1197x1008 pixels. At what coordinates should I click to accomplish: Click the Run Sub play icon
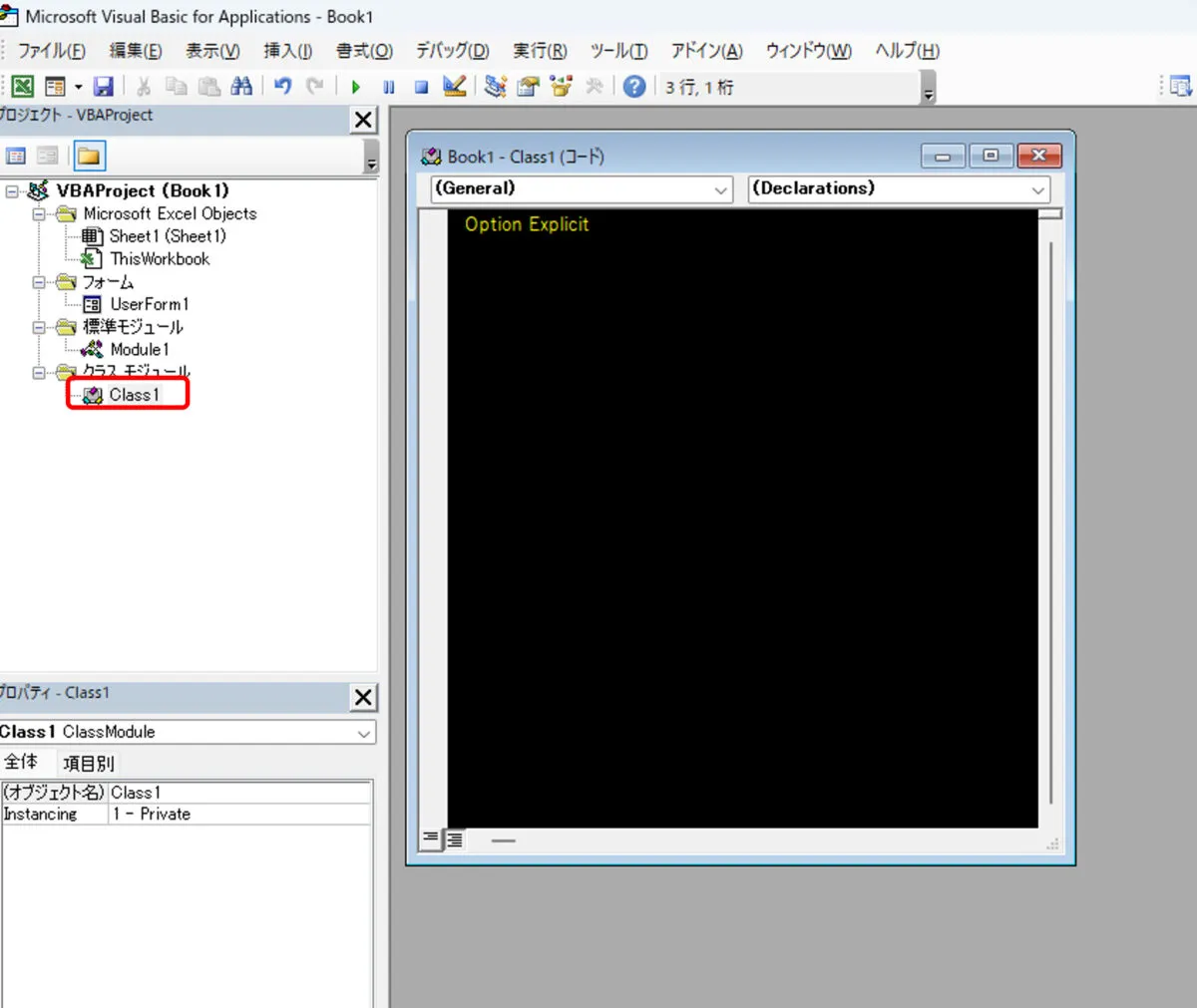click(x=355, y=87)
